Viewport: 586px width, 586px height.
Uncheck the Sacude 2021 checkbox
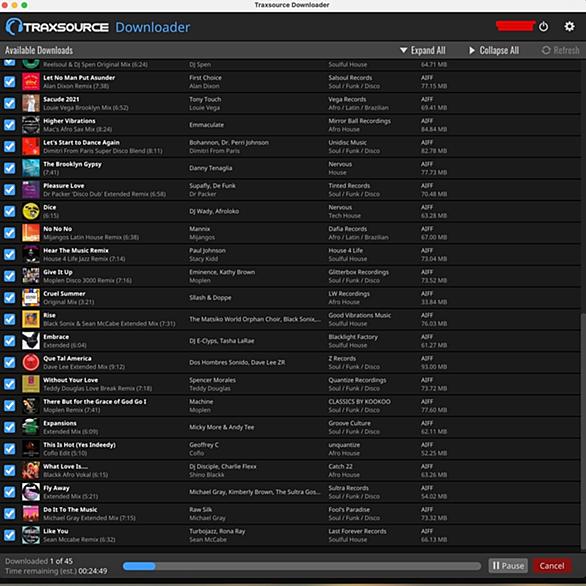tap(9, 103)
